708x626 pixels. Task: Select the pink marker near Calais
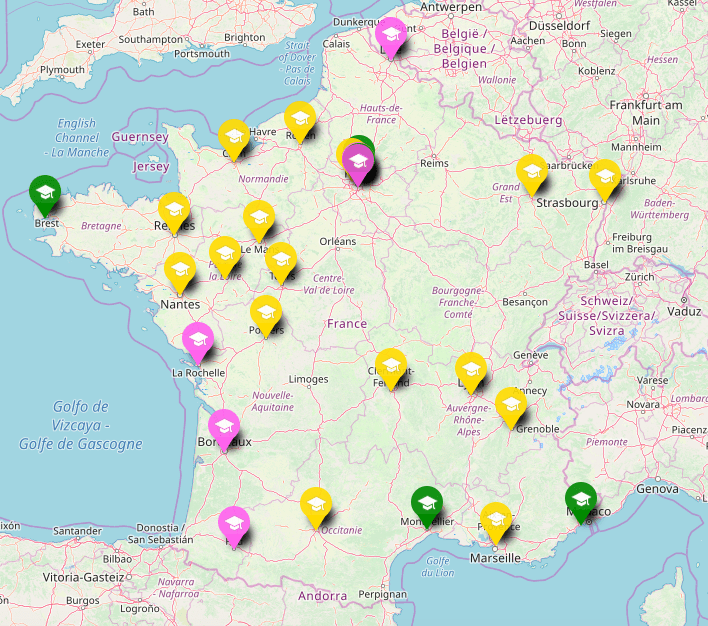(x=390, y=35)
